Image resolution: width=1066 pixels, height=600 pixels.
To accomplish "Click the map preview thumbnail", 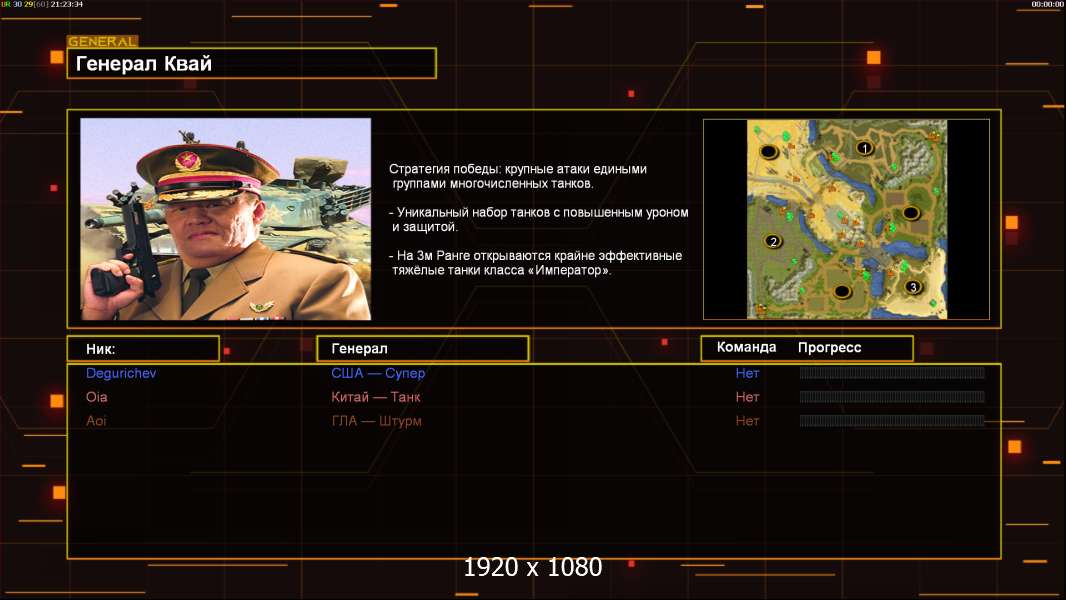I will (846, 219).
